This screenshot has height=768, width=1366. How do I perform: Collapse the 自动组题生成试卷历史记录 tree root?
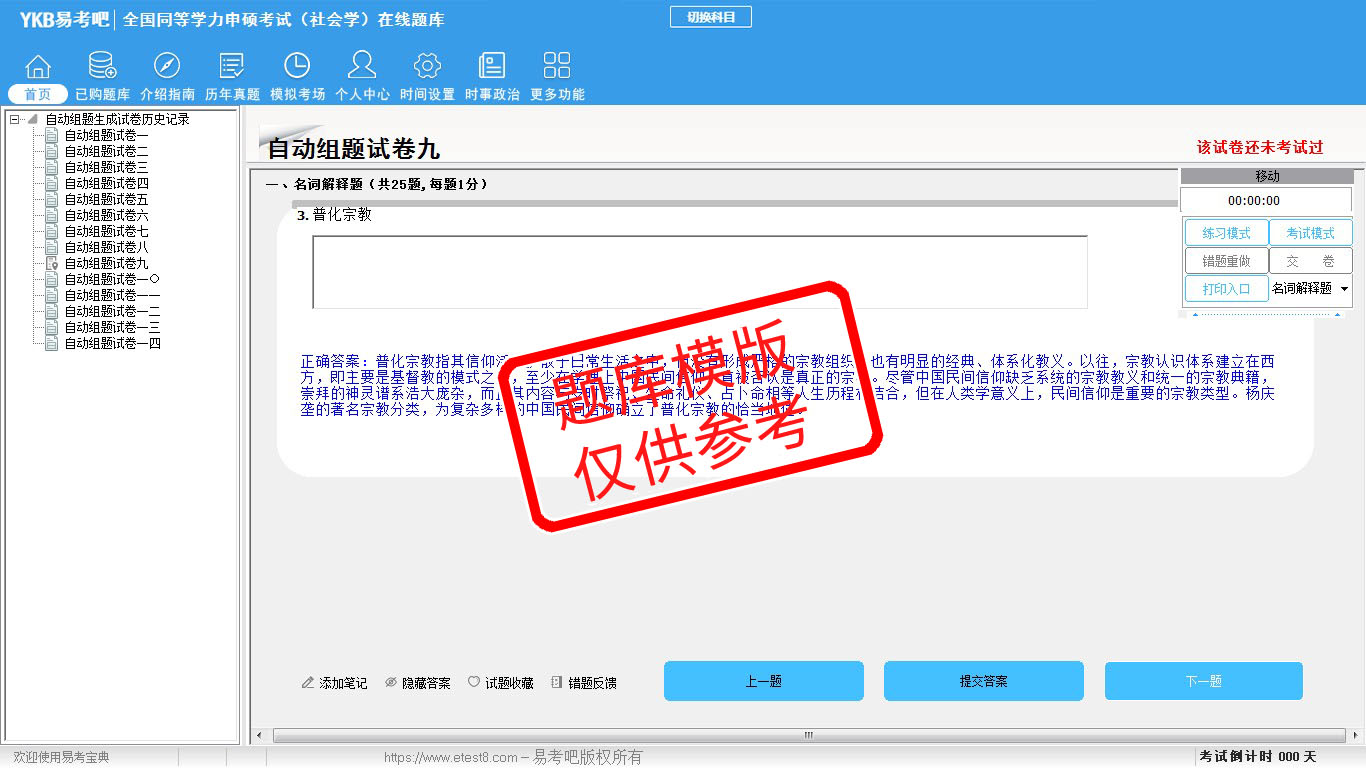click(14, 119)
